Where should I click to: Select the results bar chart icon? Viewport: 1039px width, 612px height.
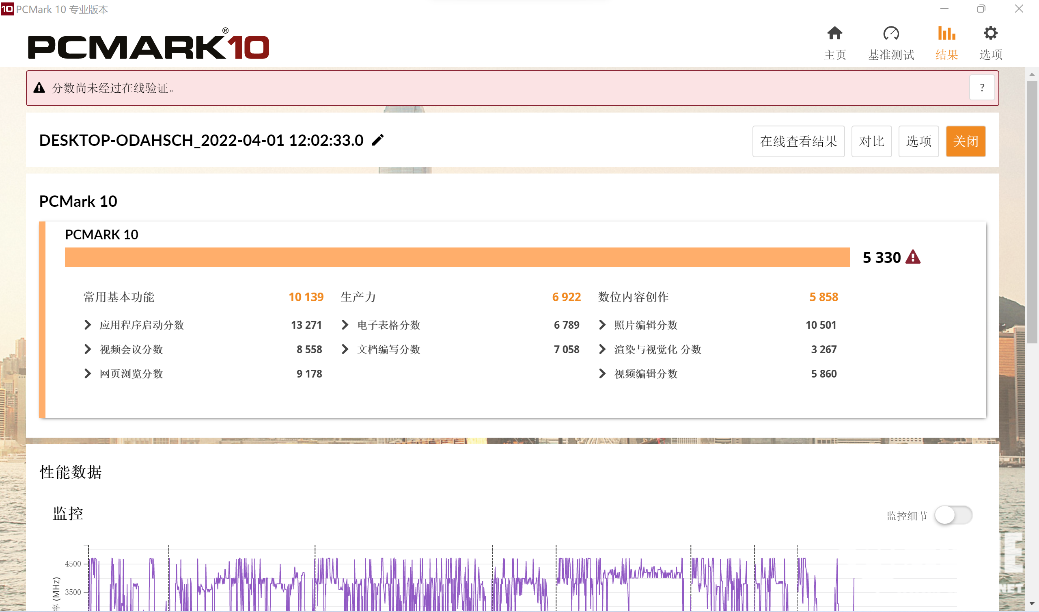pyautogui.click(x=946, y=34)
